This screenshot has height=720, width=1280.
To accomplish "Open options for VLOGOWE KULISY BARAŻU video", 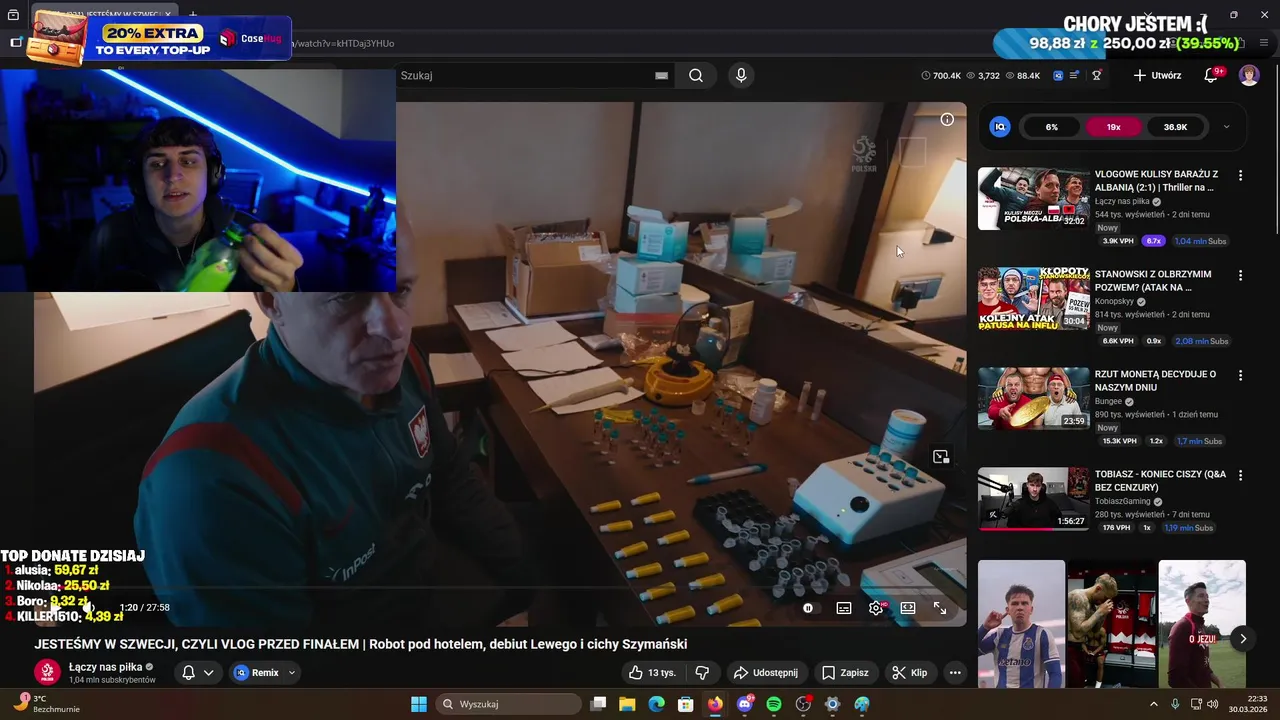I will point(1240,175).
